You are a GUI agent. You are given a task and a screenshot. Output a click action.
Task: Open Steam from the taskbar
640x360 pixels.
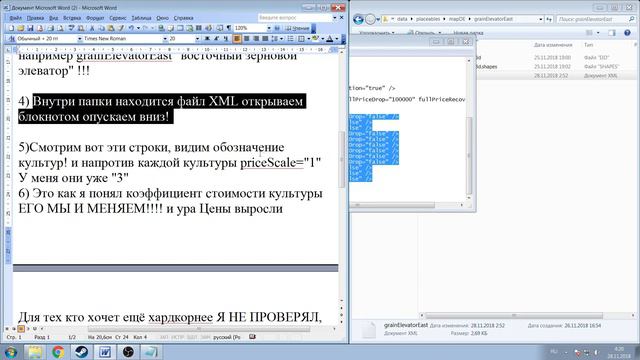[81, 352]
